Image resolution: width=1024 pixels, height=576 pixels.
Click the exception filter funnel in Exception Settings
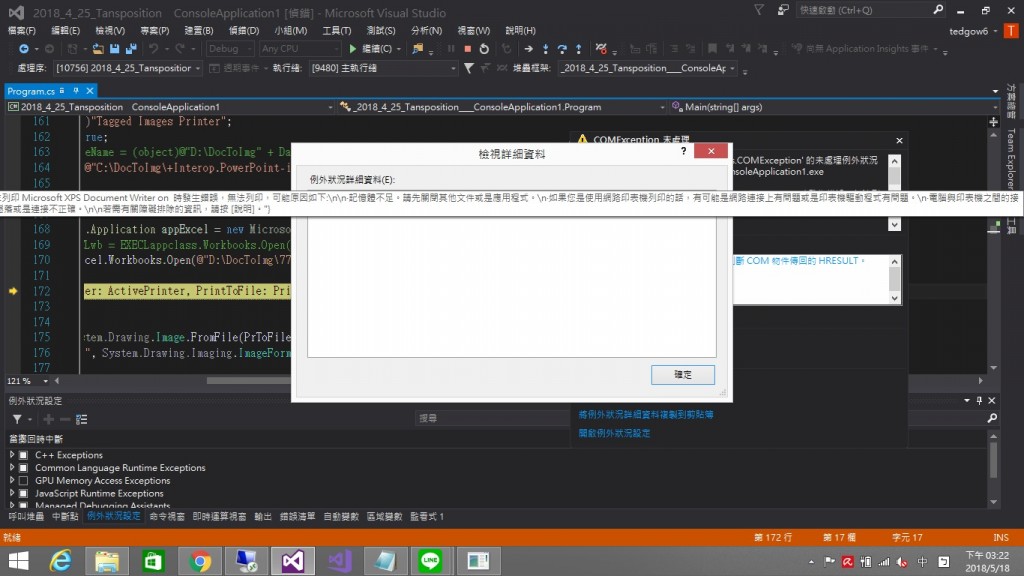point(17,419)
